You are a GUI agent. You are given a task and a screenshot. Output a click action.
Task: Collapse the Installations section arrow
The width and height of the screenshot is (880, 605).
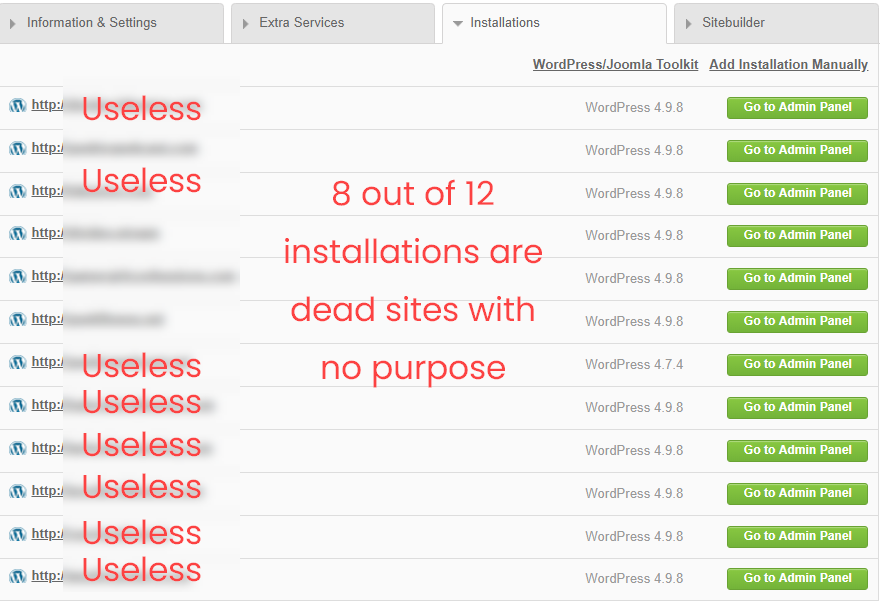457,23
